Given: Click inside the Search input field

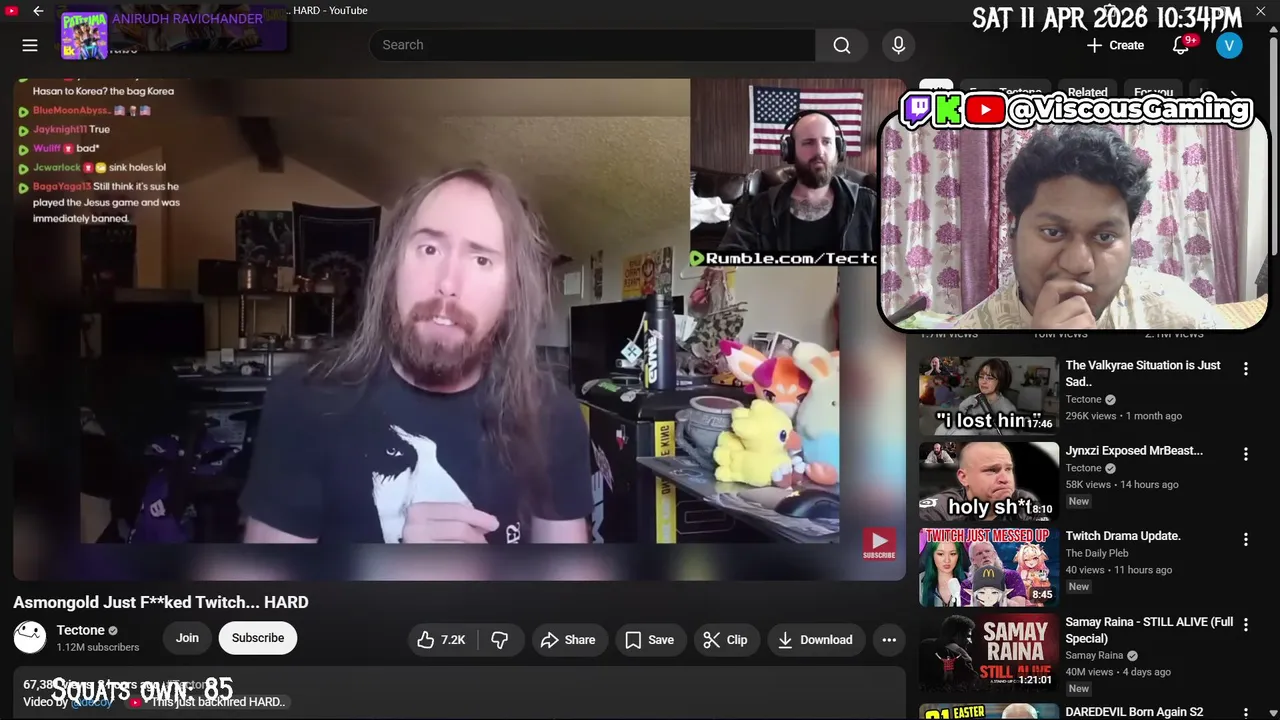Looking at the screenshot, I should (x=592, y=45).
